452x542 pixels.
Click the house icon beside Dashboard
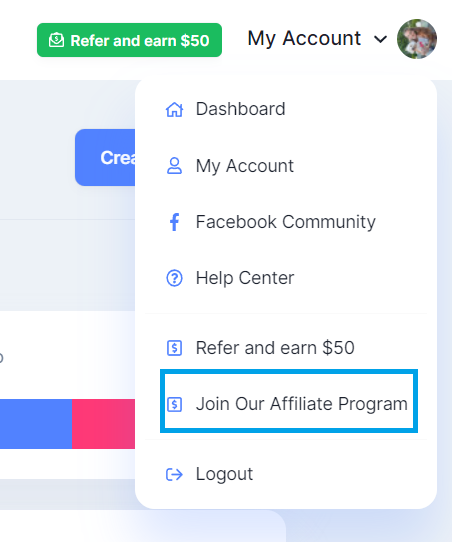(174, 110)
